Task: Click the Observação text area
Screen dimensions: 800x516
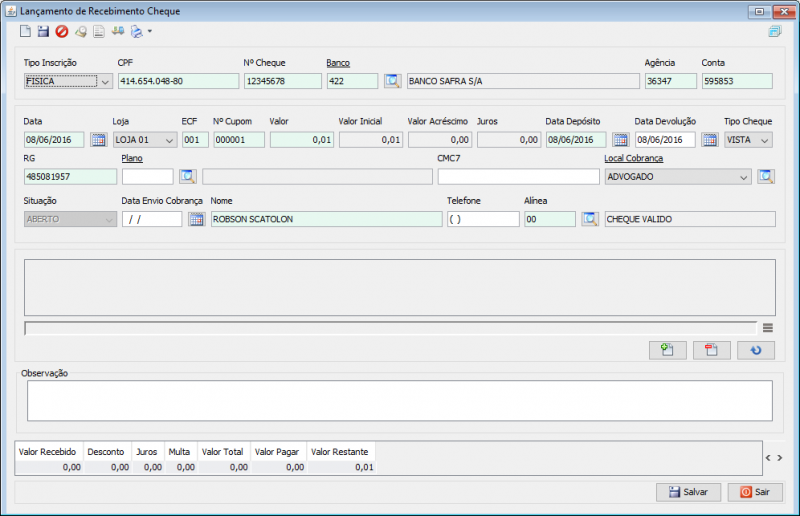Action: tap(399, 401)
